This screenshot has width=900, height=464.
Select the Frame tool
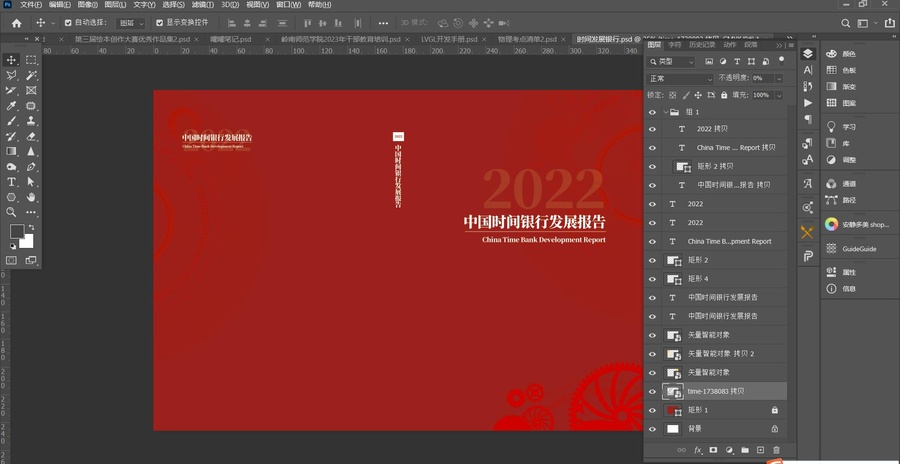31,90
